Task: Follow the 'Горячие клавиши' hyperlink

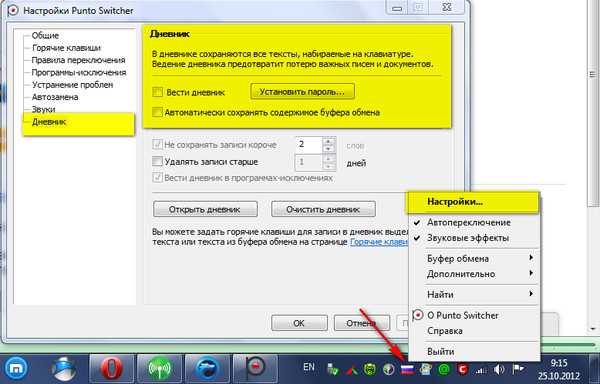Action: pos(379,242)
